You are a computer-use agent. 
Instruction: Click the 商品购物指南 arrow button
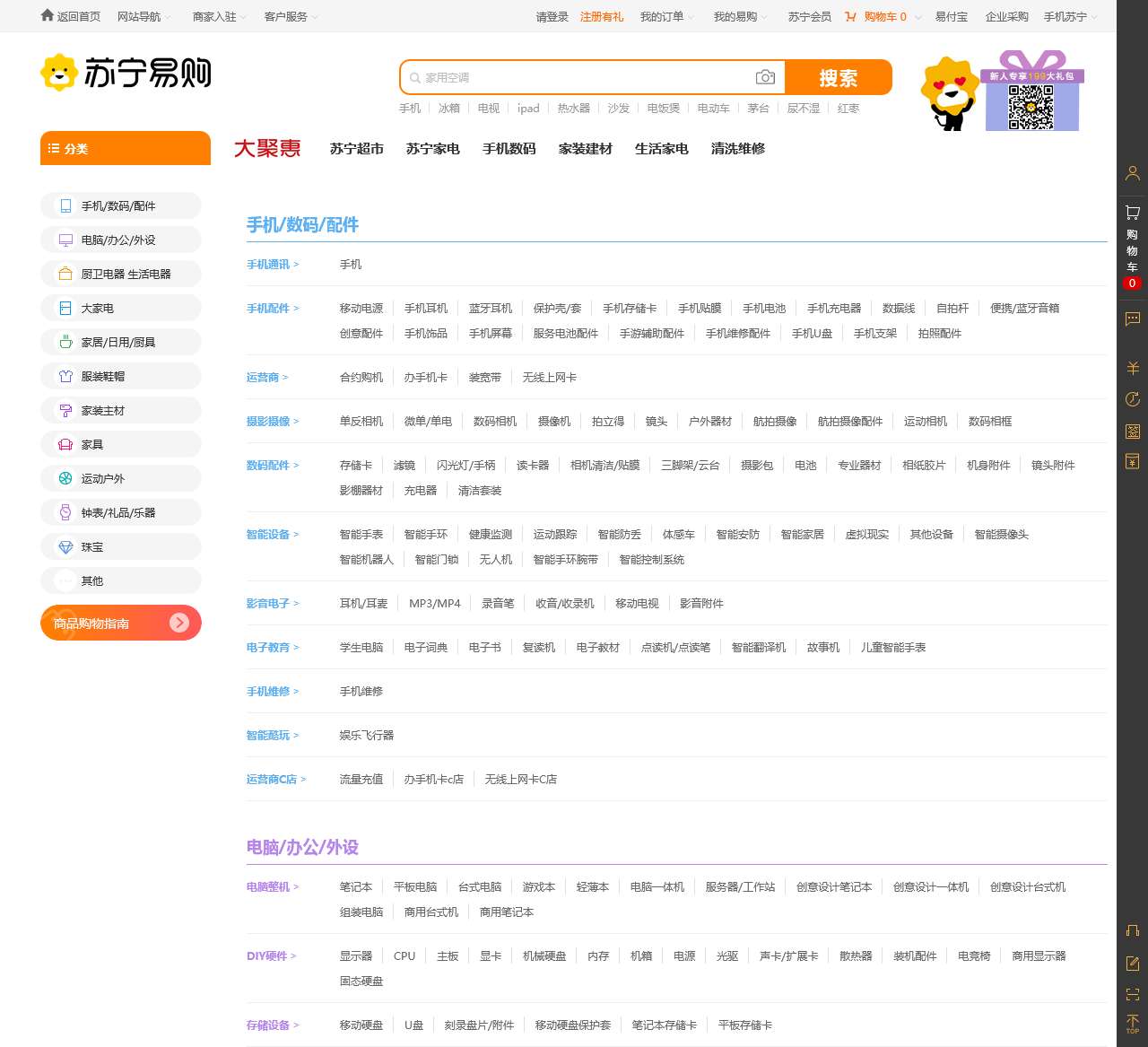click(x=179, y=623)
